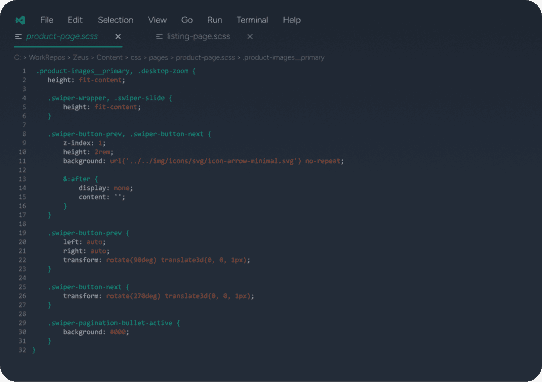The image size is (542, 382).
Task: Click file icon on product-page.scss tab
Action: [19, 36]
